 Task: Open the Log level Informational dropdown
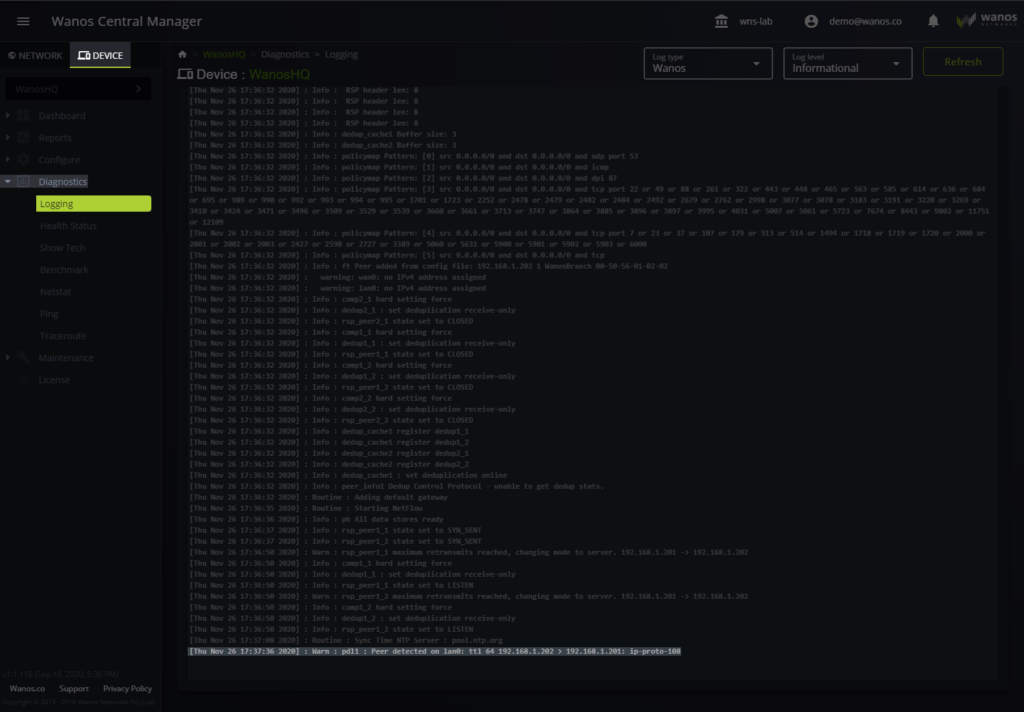point(847,62)
